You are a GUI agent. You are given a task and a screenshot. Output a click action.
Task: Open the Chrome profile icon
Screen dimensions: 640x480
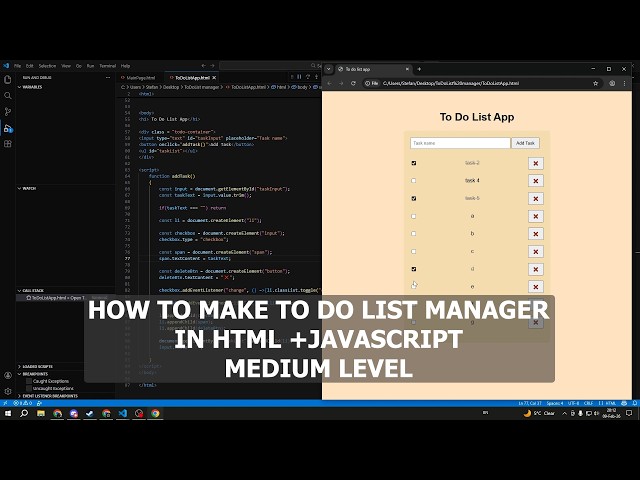(612, 83)
